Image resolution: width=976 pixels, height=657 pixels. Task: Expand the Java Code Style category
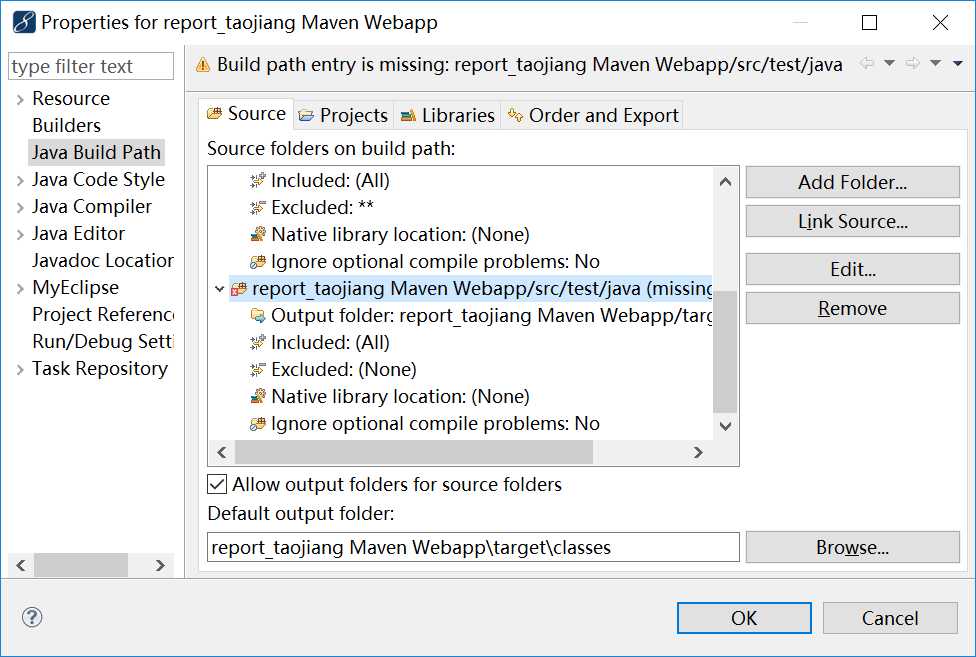tap(19, 180)
